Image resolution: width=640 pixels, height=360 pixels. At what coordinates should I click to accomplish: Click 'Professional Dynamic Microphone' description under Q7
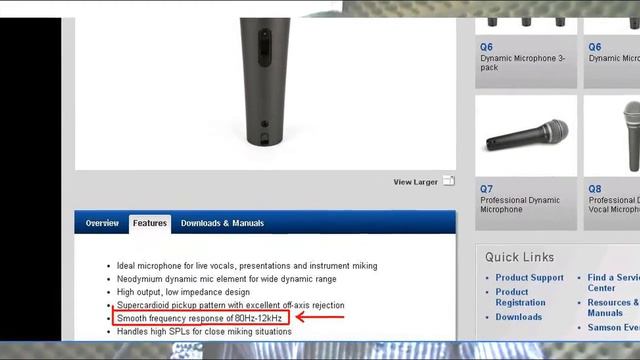[520, 204]
